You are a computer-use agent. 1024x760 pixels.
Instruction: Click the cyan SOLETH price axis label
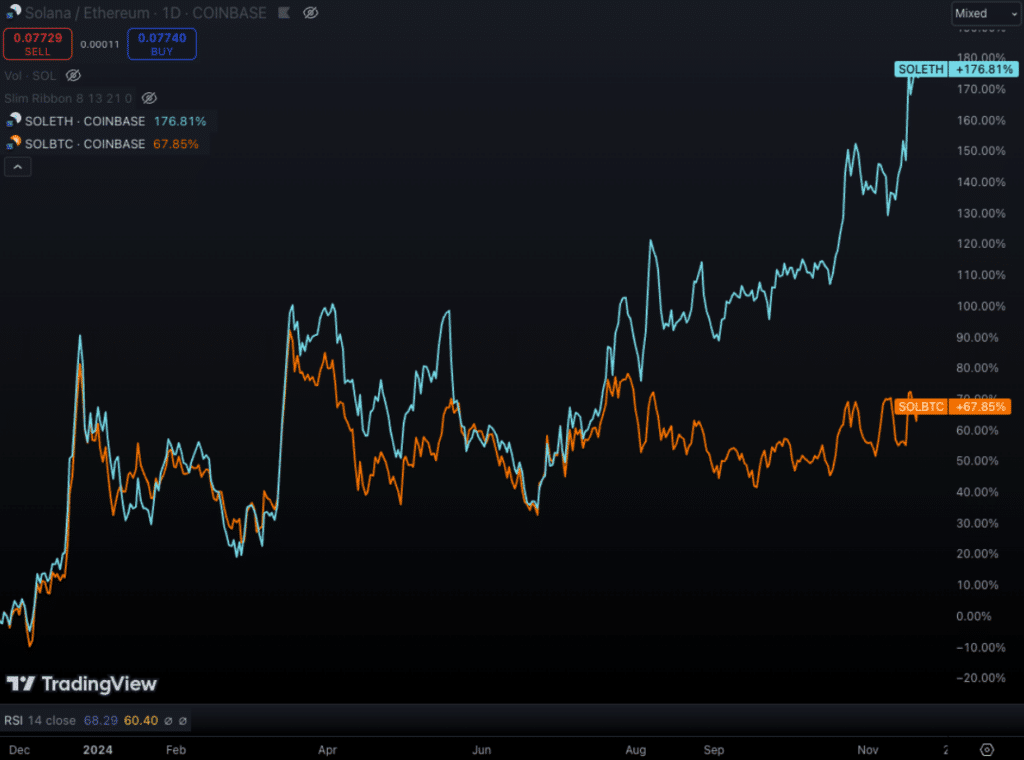(x=921, y=69)
